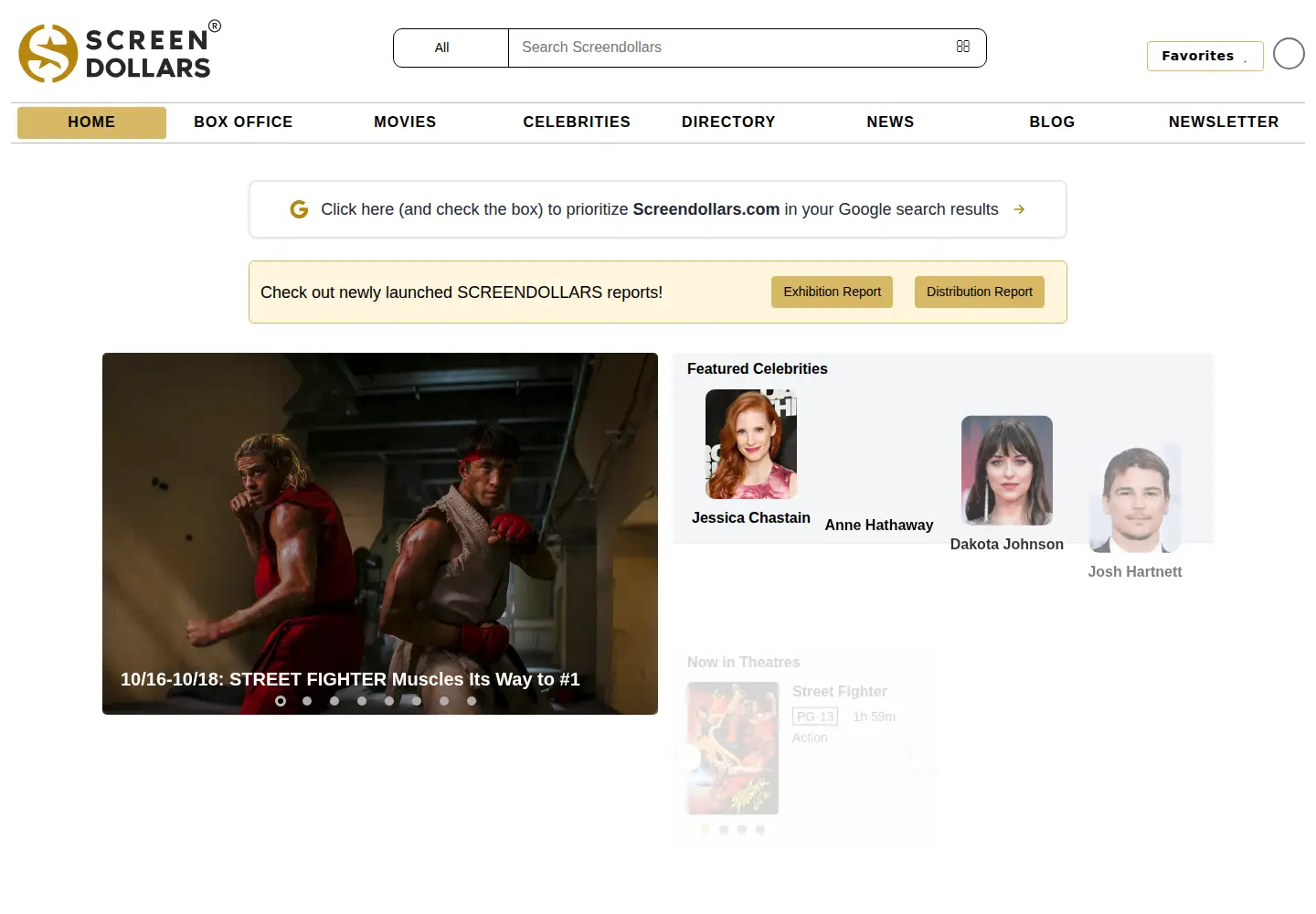Click the PG-13 rating badge
The image size is (1316, 914).
click(x=815, y=717)
